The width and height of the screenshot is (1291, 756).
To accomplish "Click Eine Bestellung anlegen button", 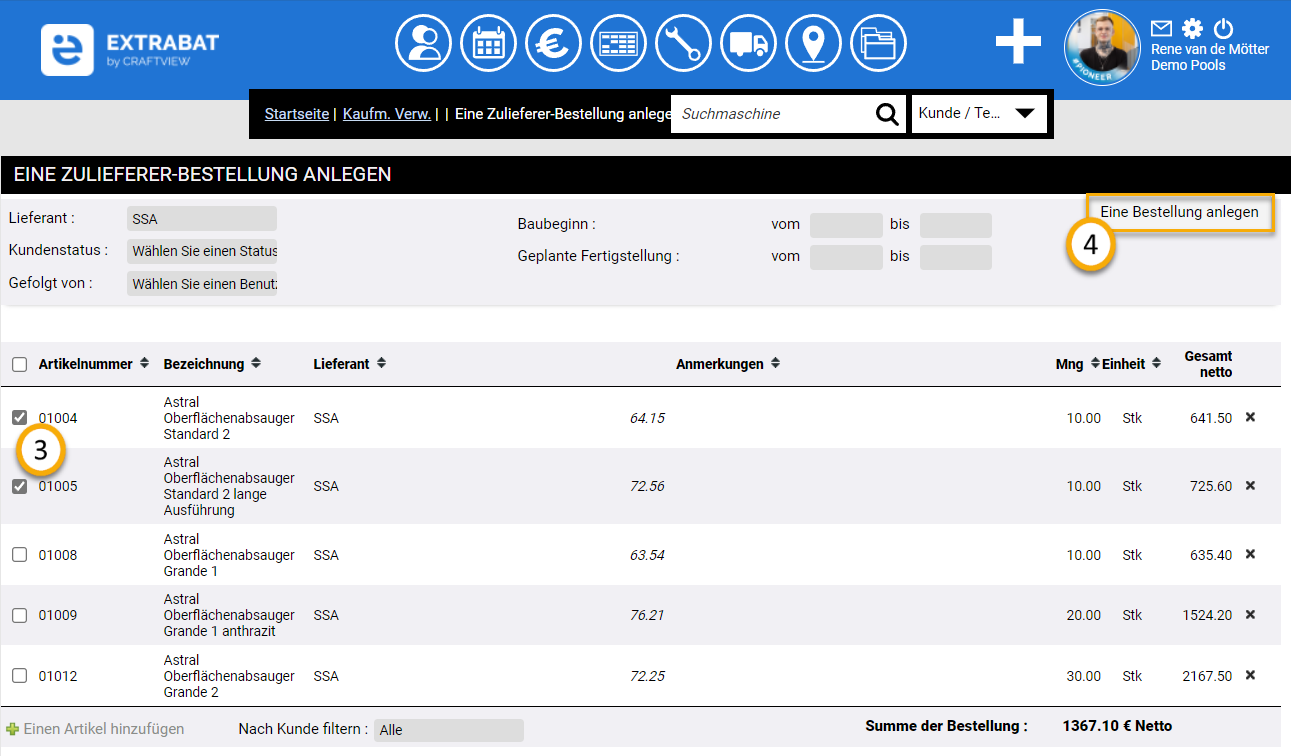I will point(1179,212).
